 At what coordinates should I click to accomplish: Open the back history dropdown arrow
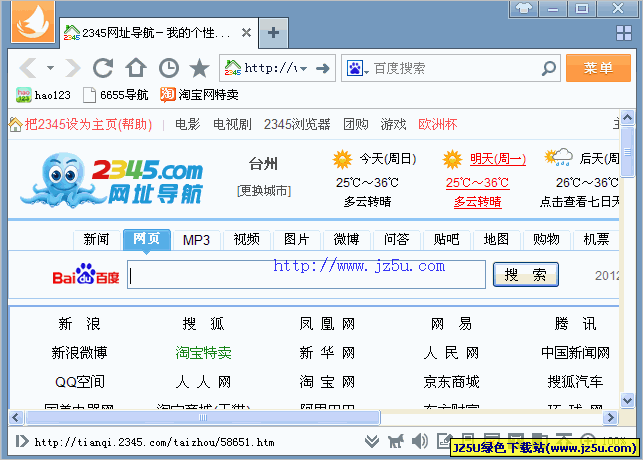tap(50, 68)
